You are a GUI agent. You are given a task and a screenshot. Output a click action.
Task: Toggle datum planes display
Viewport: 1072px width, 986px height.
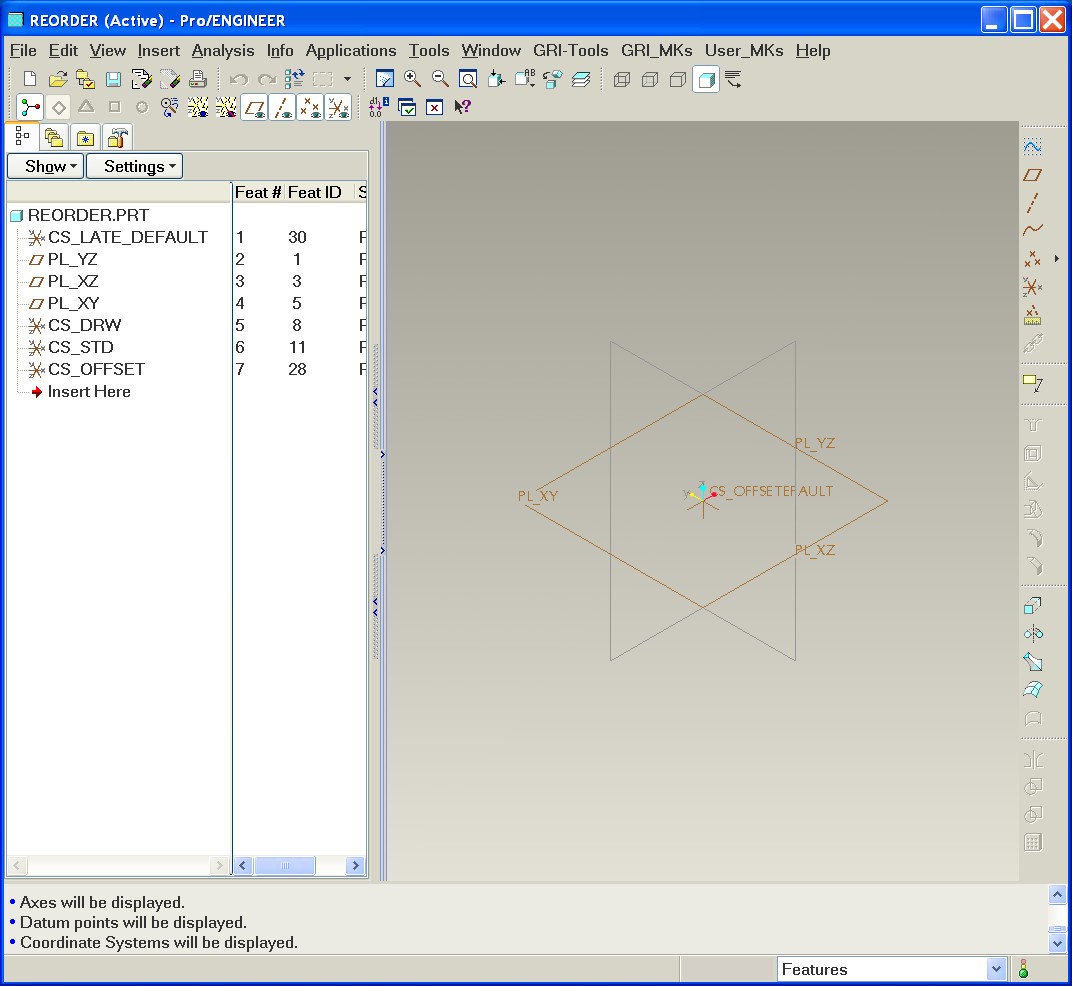255,107
